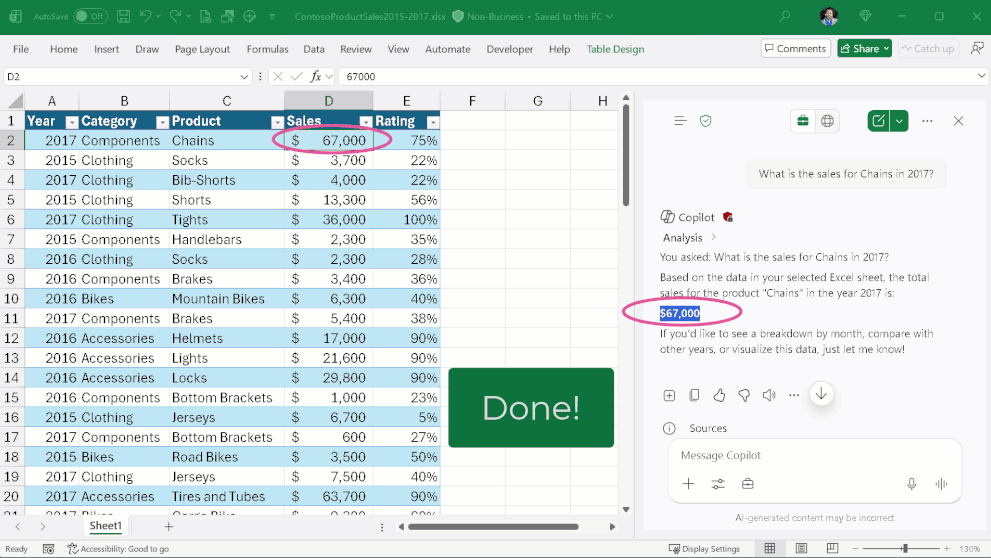The height and width of the screenshot is (558, 991).
Task: Click the voice waveform icon in message box
Action: [x=941, y=484]
